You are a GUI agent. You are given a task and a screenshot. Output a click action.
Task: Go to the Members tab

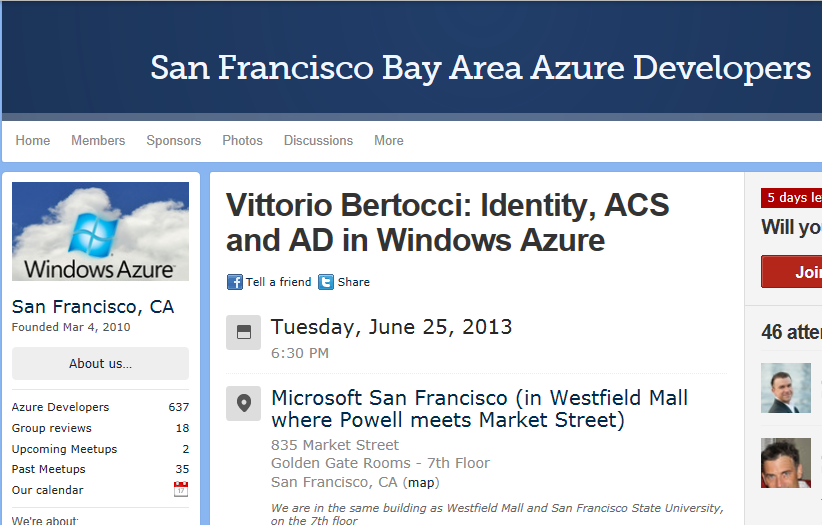[x=98, y=141]
